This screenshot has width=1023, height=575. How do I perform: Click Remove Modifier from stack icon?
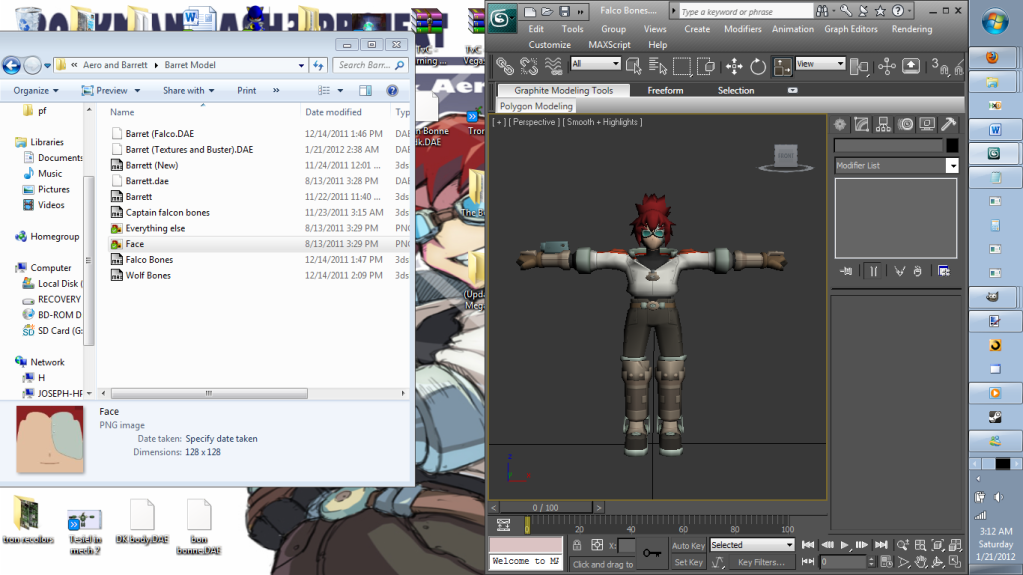click(x=917, y=271)
